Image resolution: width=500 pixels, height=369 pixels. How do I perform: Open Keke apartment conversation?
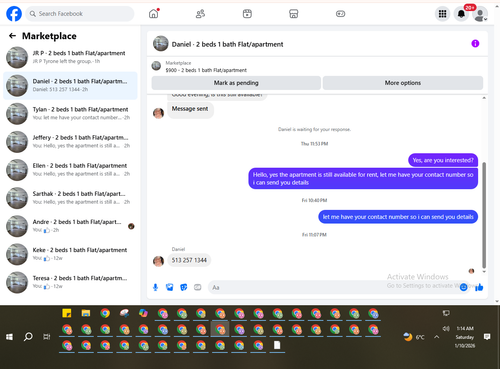[x=70, y=254]
